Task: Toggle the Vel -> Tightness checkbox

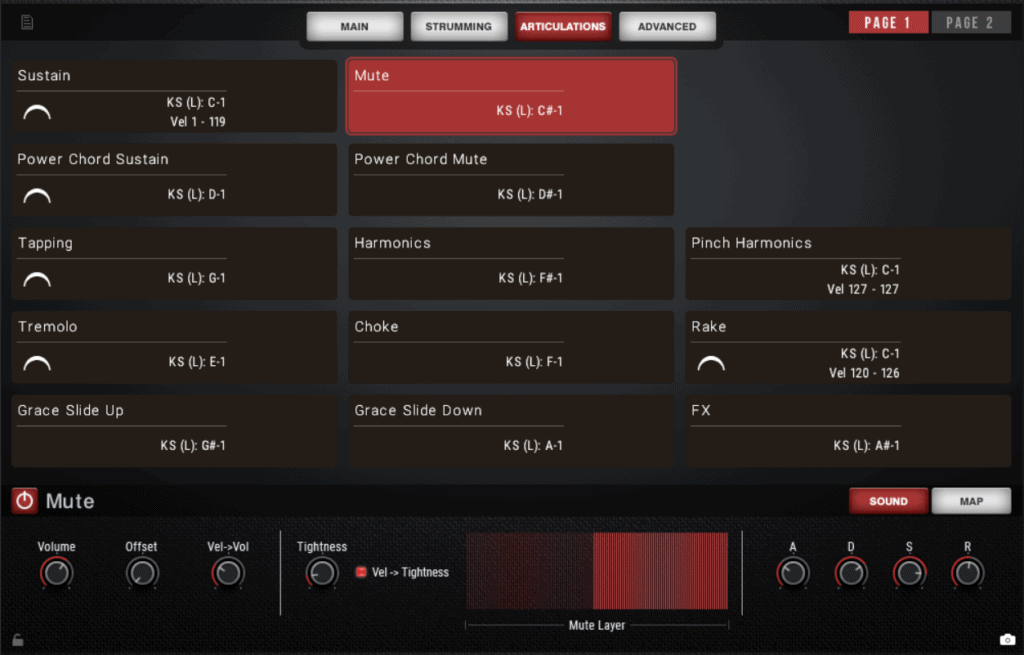Action: coord(361,572)
